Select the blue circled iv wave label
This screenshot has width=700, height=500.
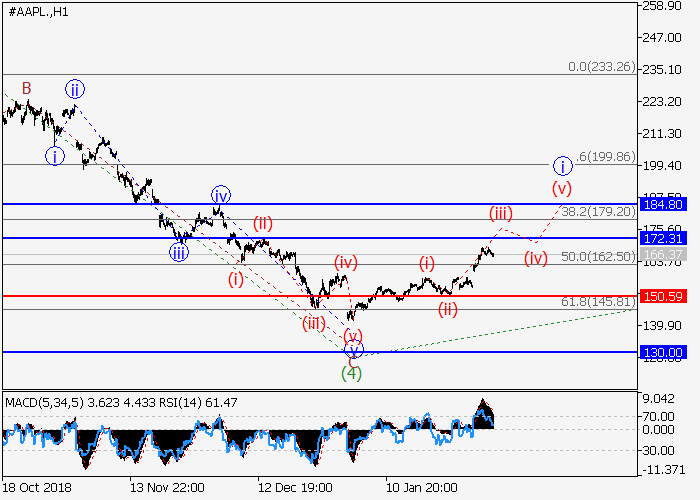point(221,196)
